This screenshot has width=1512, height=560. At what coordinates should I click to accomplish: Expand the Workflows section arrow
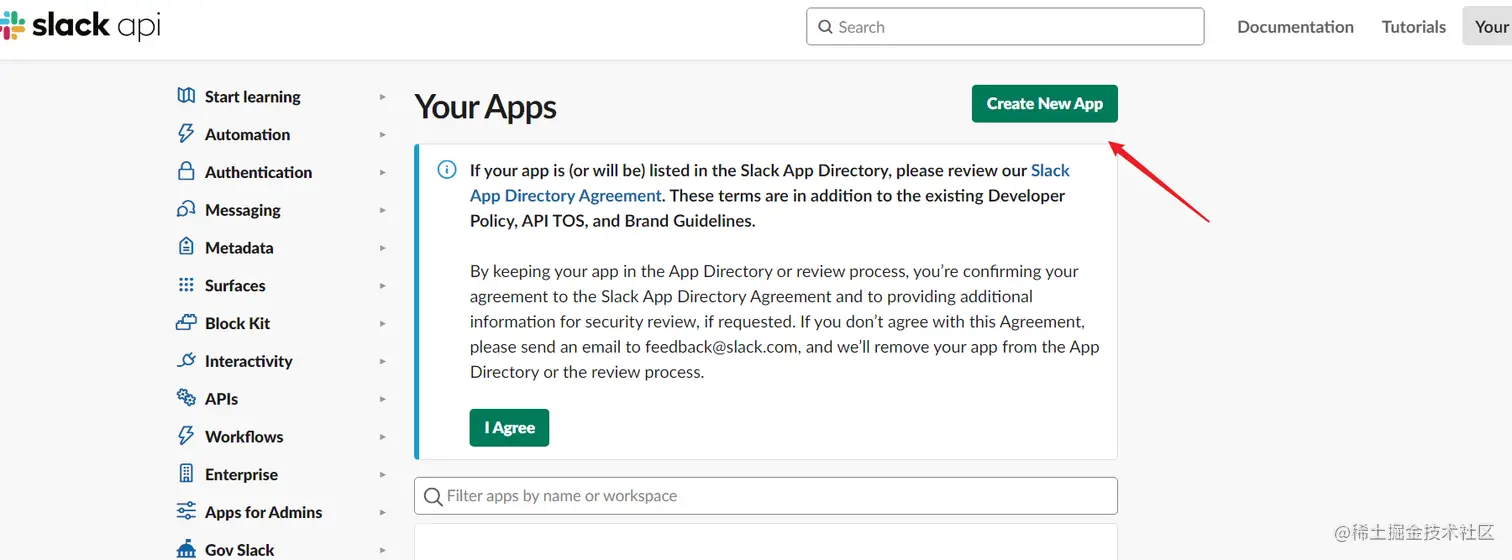click(x=383, y=436)
